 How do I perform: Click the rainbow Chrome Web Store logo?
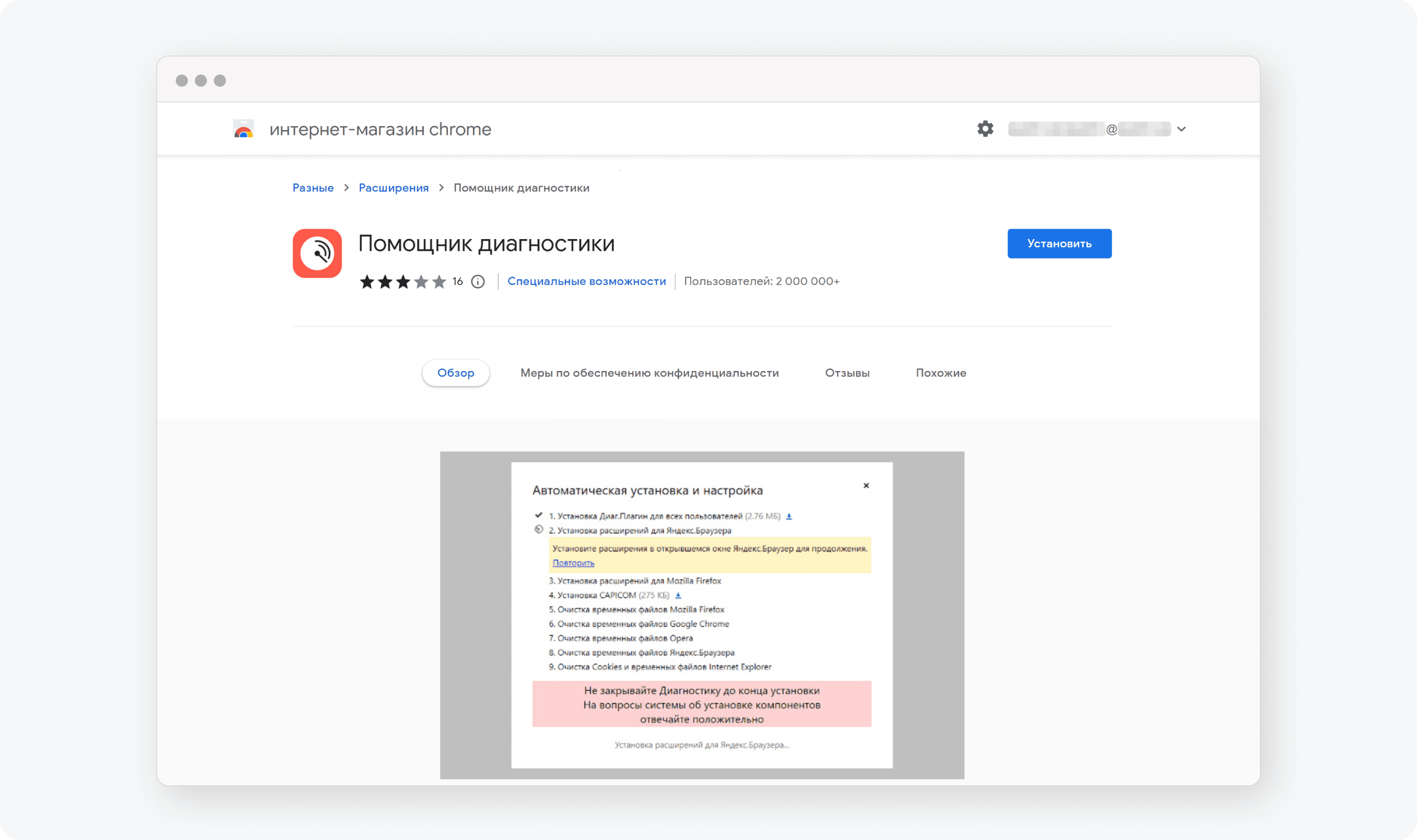pyautogui.click(x=243, y=128)
